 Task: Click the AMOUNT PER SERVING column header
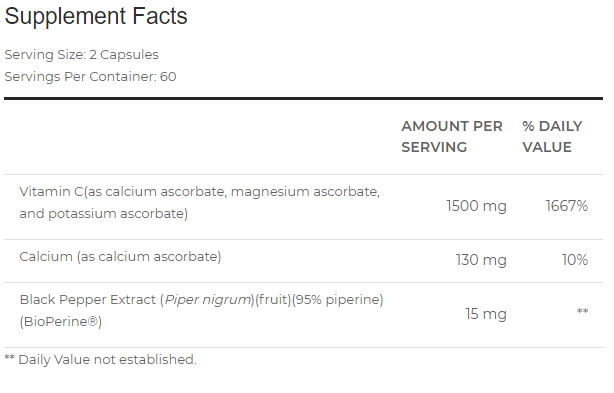452,137
